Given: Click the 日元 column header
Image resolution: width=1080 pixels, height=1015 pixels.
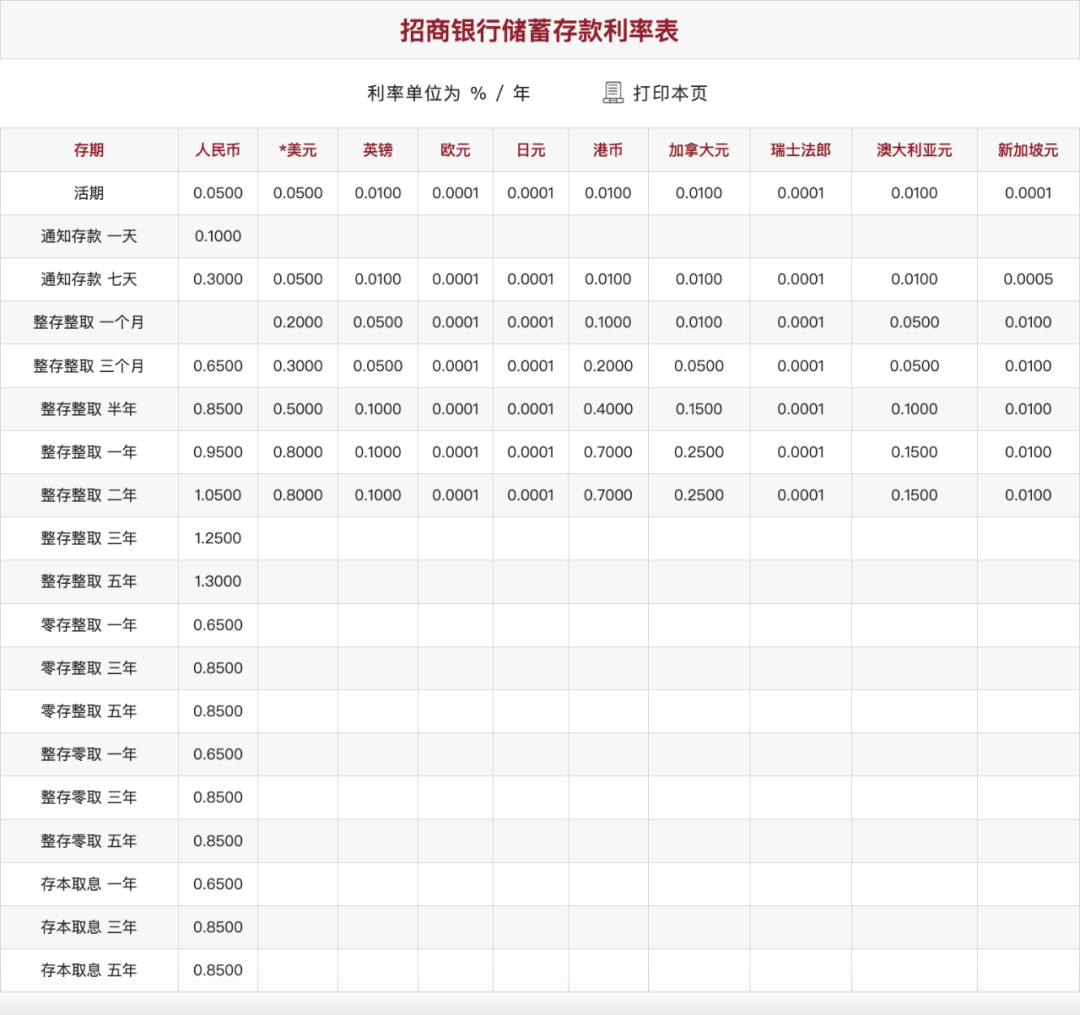Looking at the screenshot, I should (530, 150).
